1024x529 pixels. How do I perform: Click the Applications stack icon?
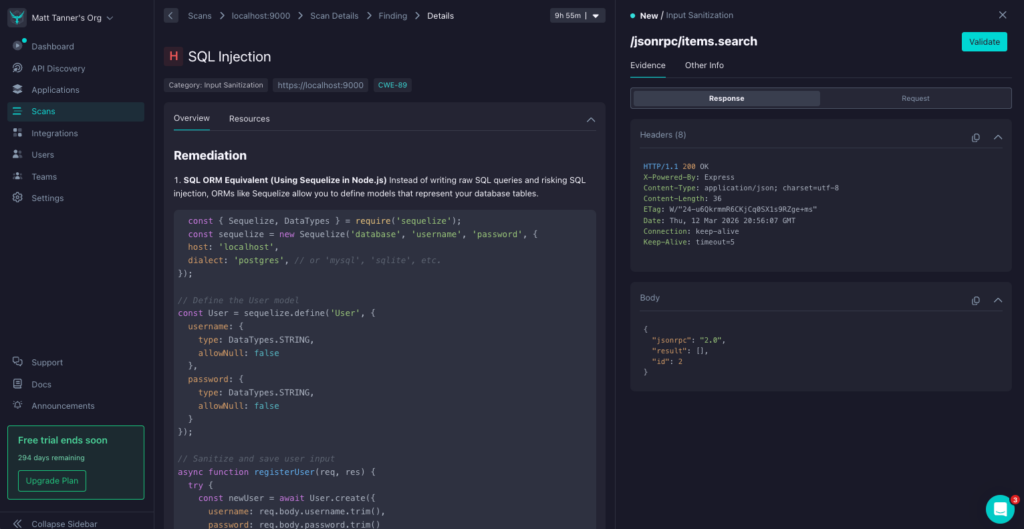pyautogui.click(x=18, y=89)
